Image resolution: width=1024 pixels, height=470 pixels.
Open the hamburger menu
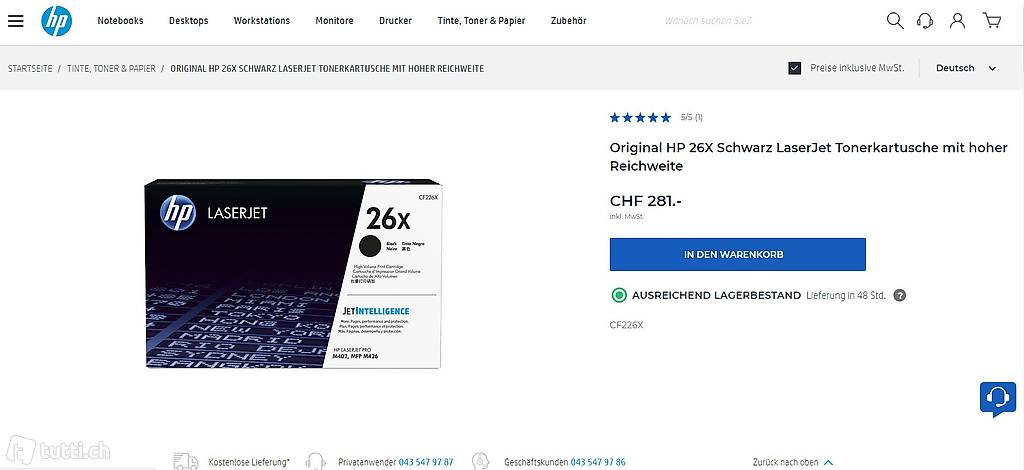click(15, 20)
